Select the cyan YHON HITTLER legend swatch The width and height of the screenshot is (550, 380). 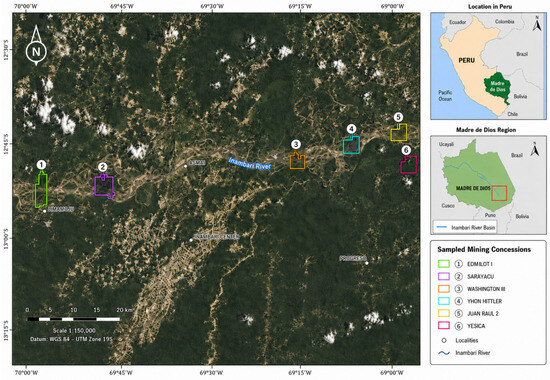pyautogui.click(x=444, y=301)
